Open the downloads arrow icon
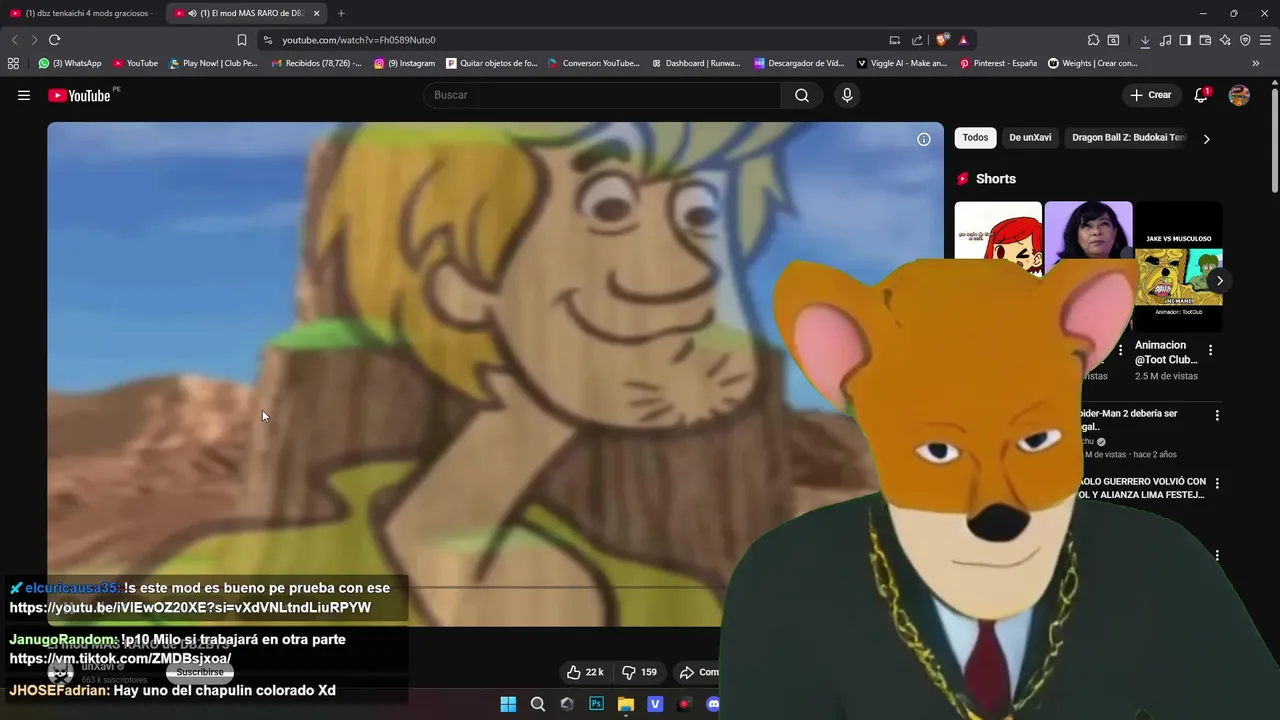This screenshot has height=720, width=1280. click(x=1145, y=40)
